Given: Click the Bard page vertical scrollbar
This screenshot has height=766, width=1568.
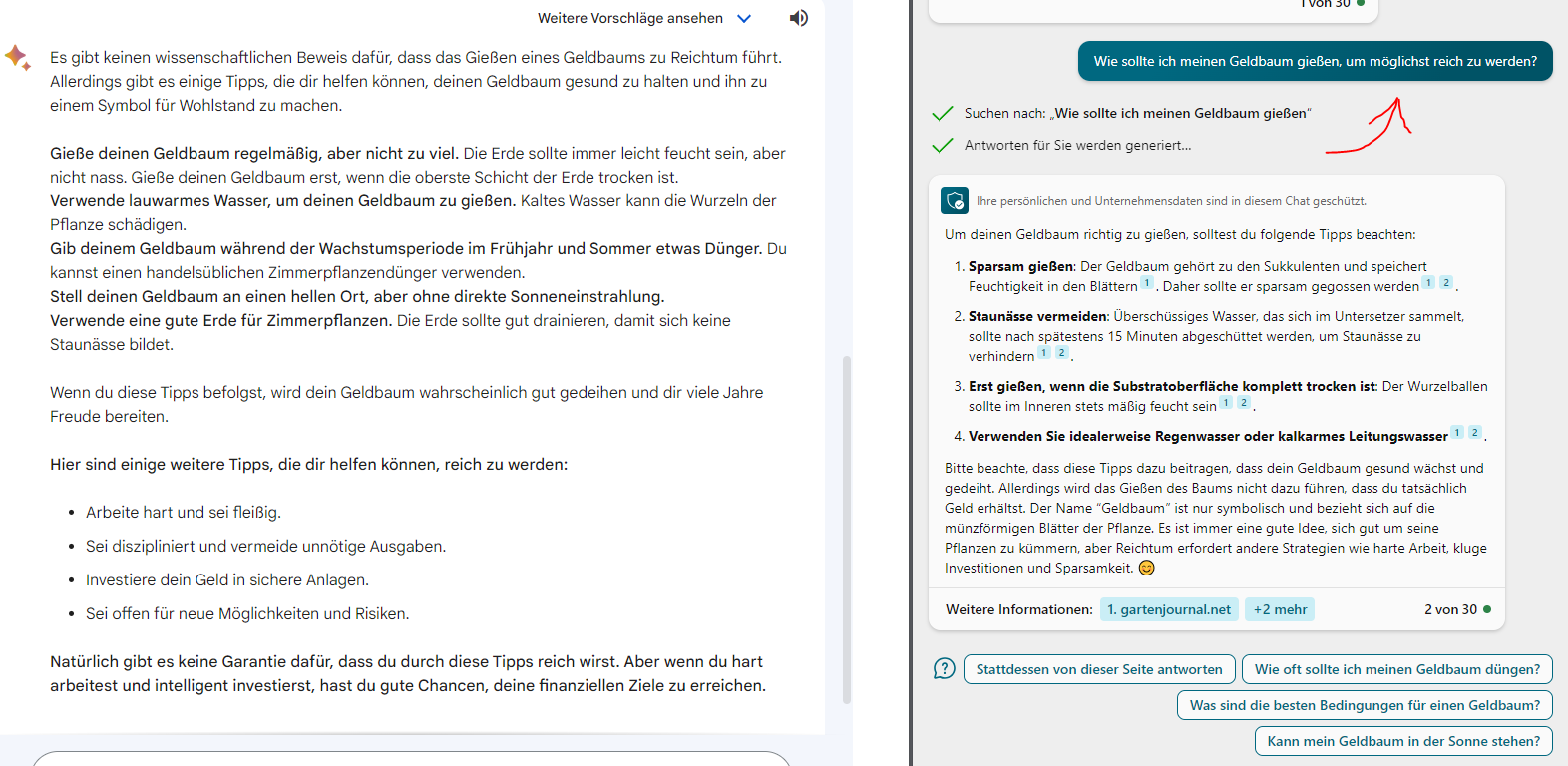Looking at the screenshot, I should 847,529.
